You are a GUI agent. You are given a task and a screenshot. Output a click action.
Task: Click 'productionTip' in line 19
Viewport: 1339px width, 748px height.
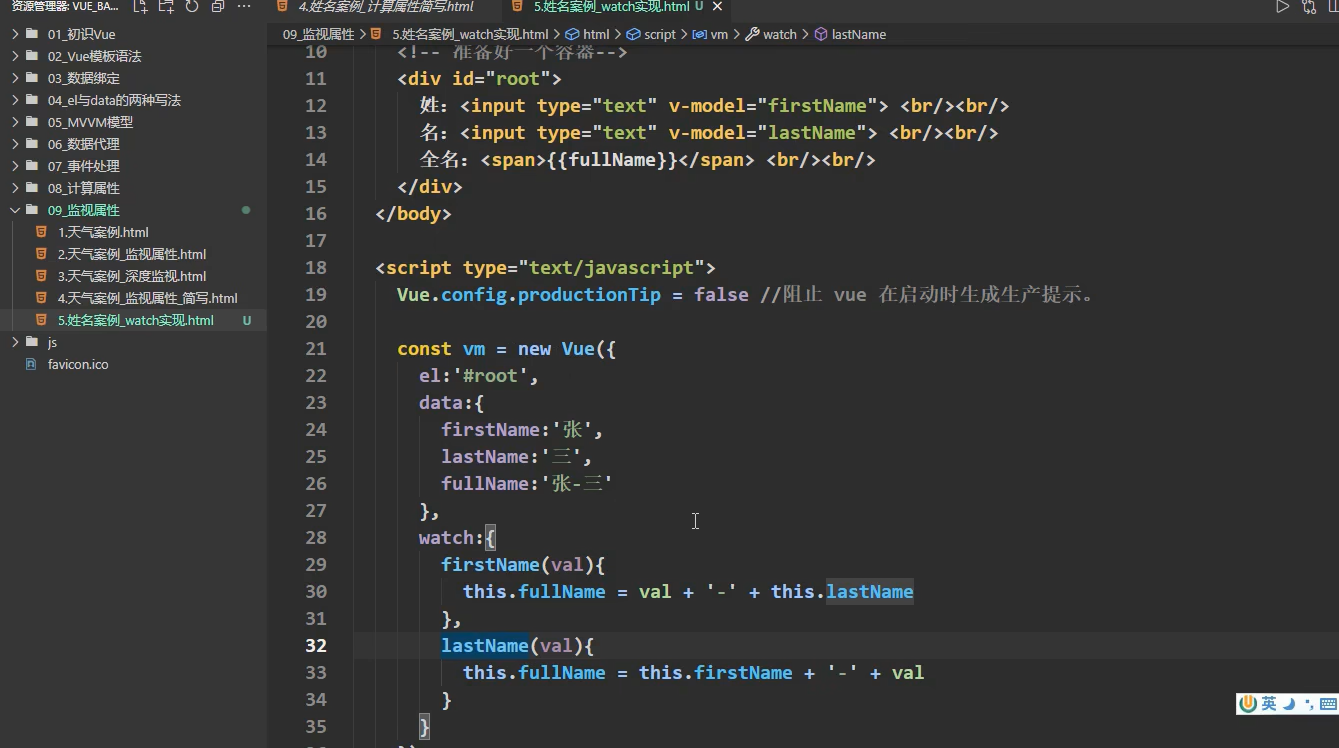click(589, 294)
